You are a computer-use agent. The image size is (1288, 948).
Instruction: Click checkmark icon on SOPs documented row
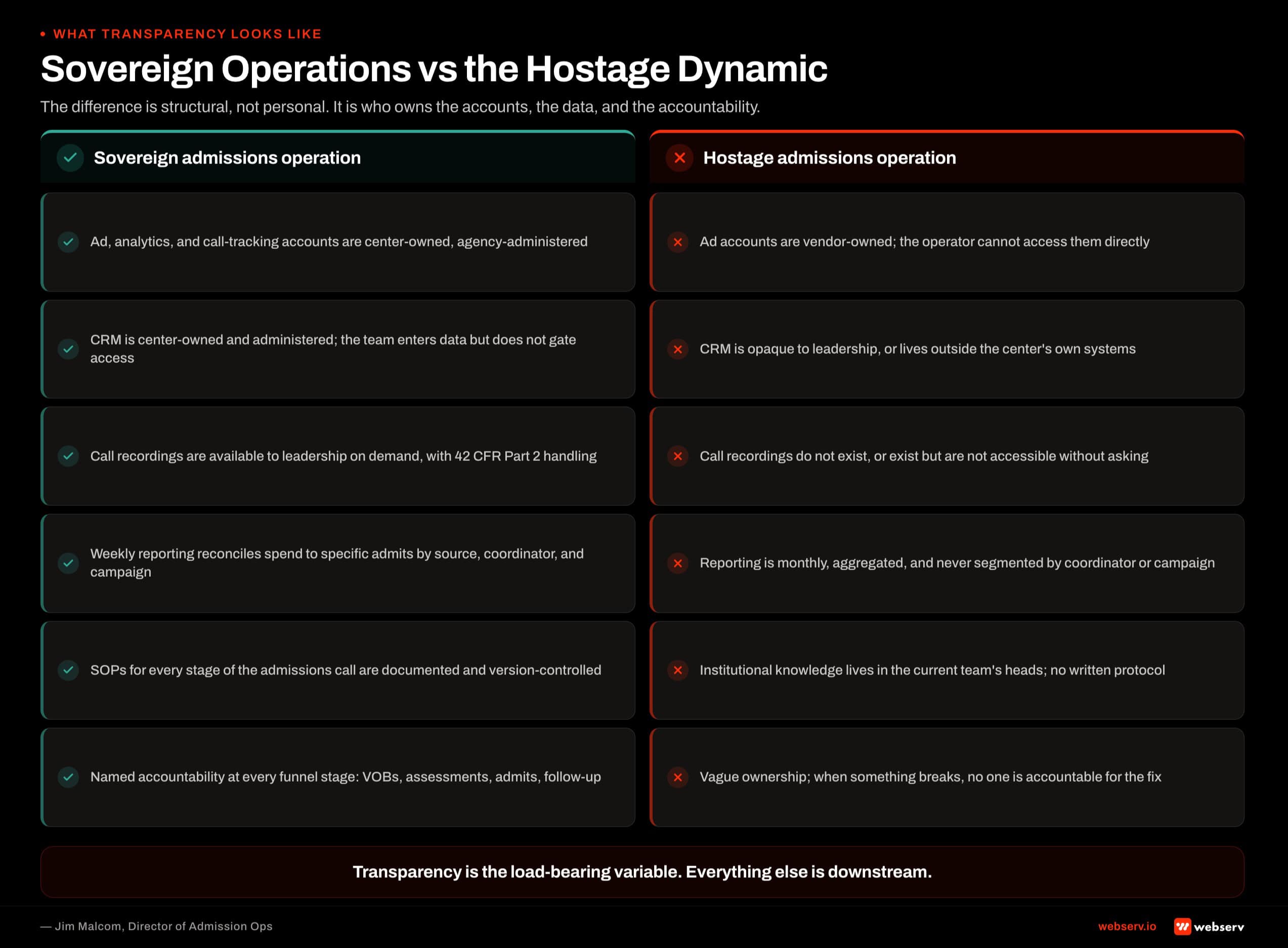point(68,670)
